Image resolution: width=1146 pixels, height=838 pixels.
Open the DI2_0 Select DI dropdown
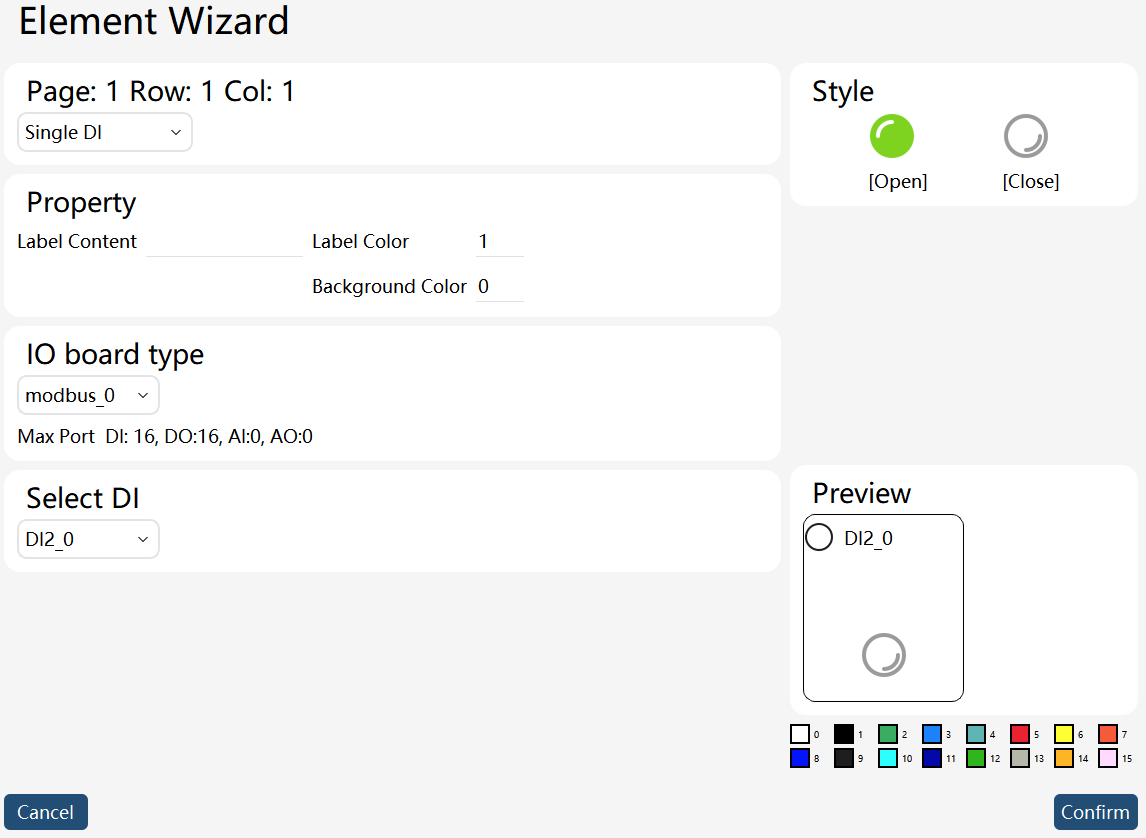point(88,539)
